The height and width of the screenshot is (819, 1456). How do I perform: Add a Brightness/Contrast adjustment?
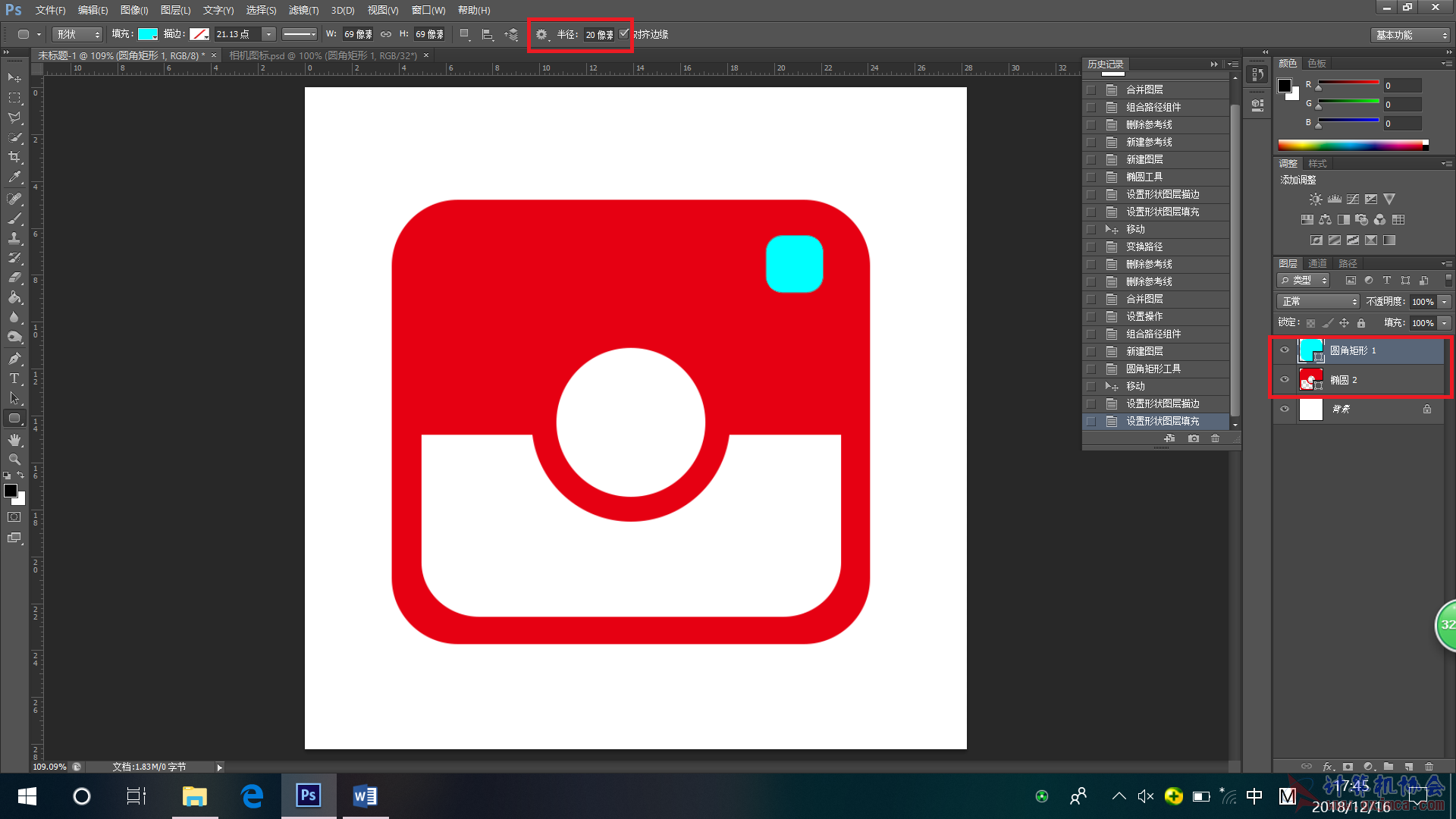point(1316,199)
